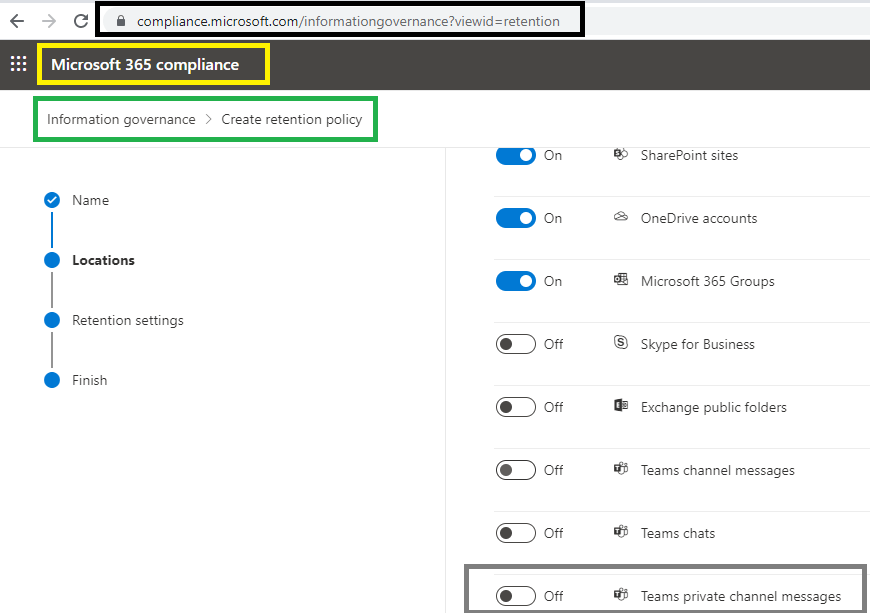Select the Exchange public folders icon
The width and height of the screenshot is (870, 613).
click(619, 406)
